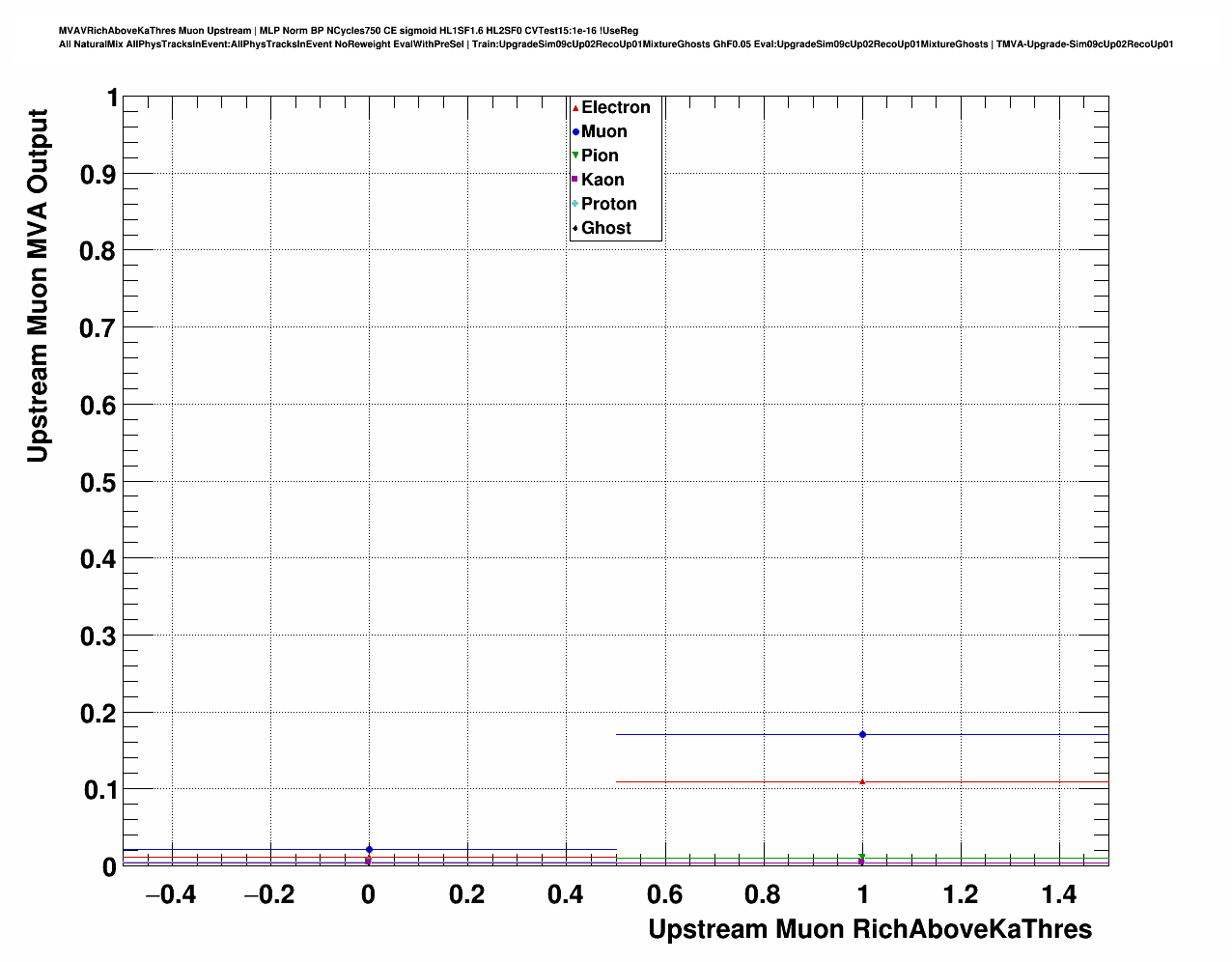Click the x-axis tick label 1.4
Image resolution: width=1232 pixels, height=962 pixels.
pyautogui.click(x=1059, y=895)
